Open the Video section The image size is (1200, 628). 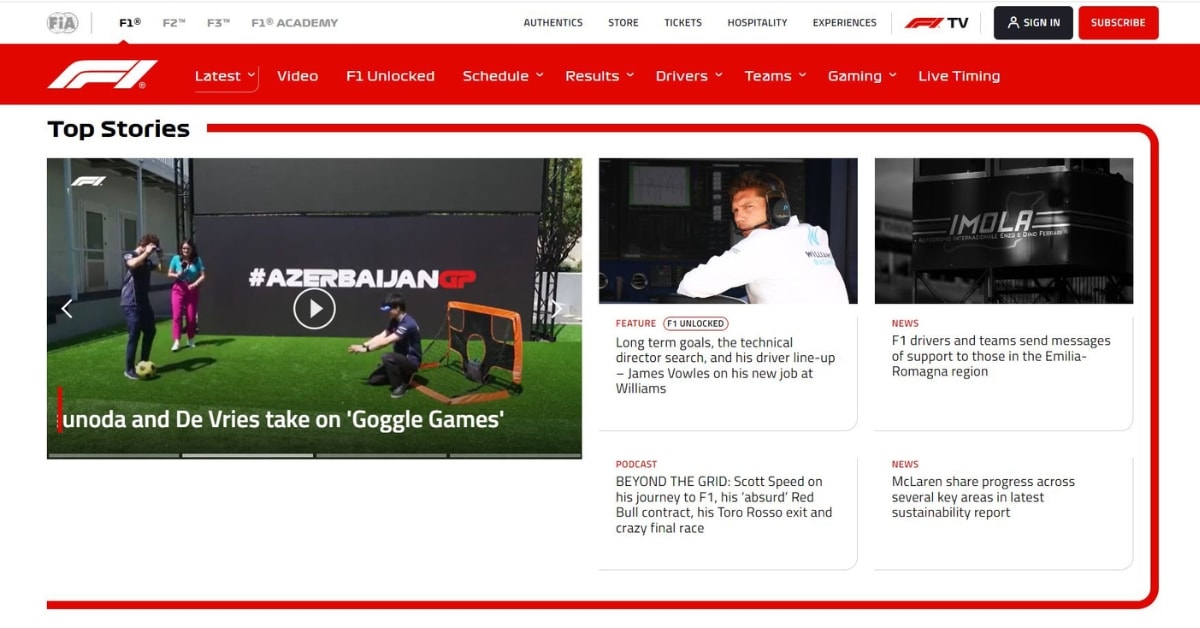[297, 76]
